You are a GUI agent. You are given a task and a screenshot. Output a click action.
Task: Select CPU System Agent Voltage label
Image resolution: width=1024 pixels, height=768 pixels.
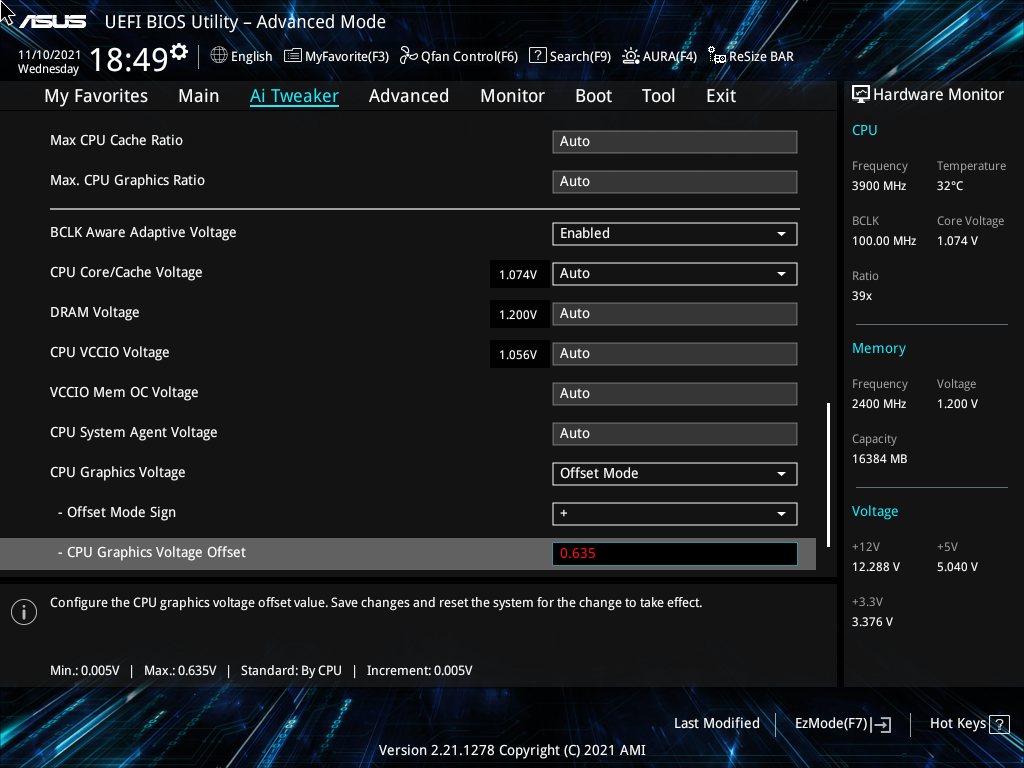134,432
